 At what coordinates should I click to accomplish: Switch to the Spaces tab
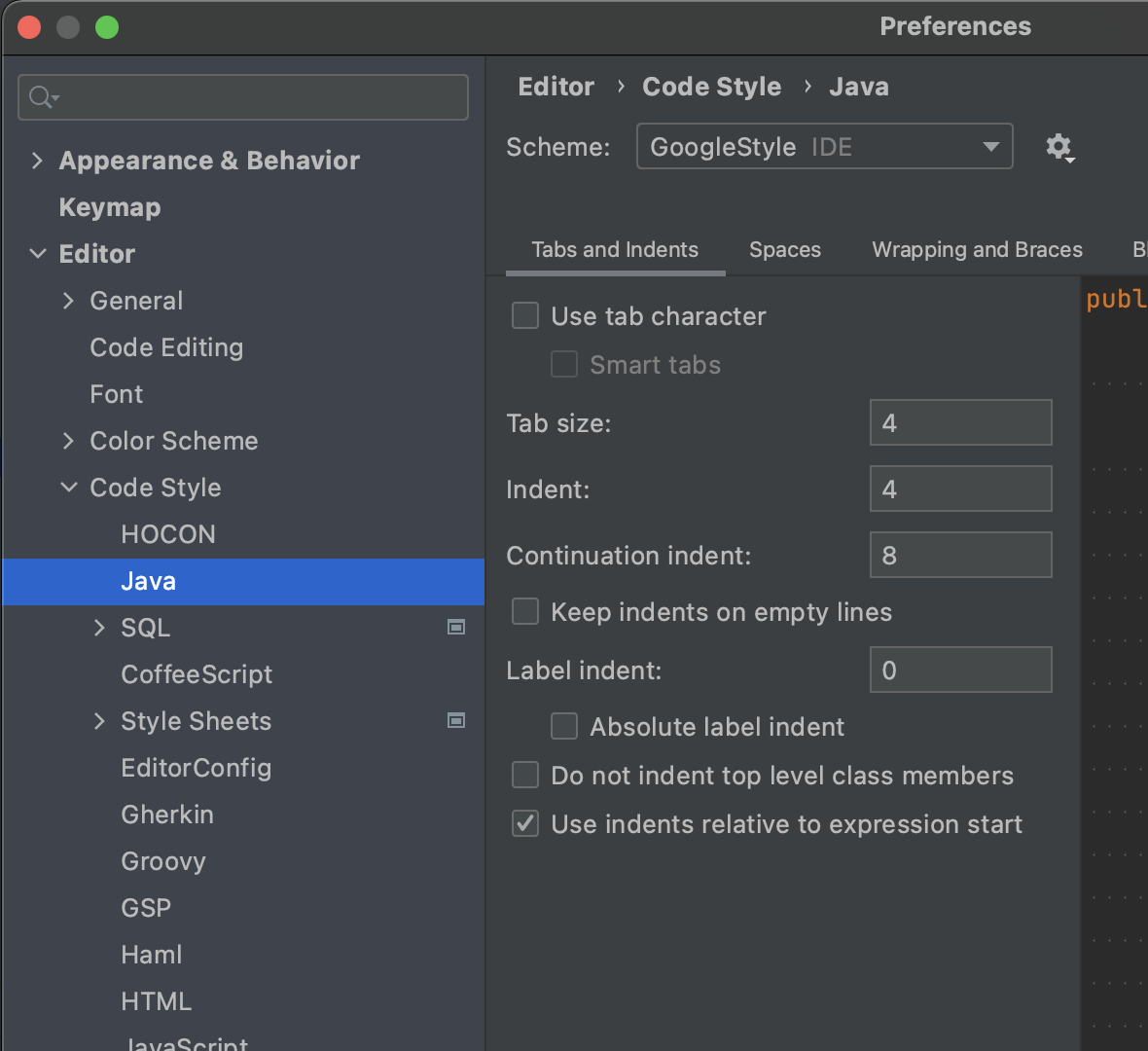pyautogui.click(x=784, y=250)
